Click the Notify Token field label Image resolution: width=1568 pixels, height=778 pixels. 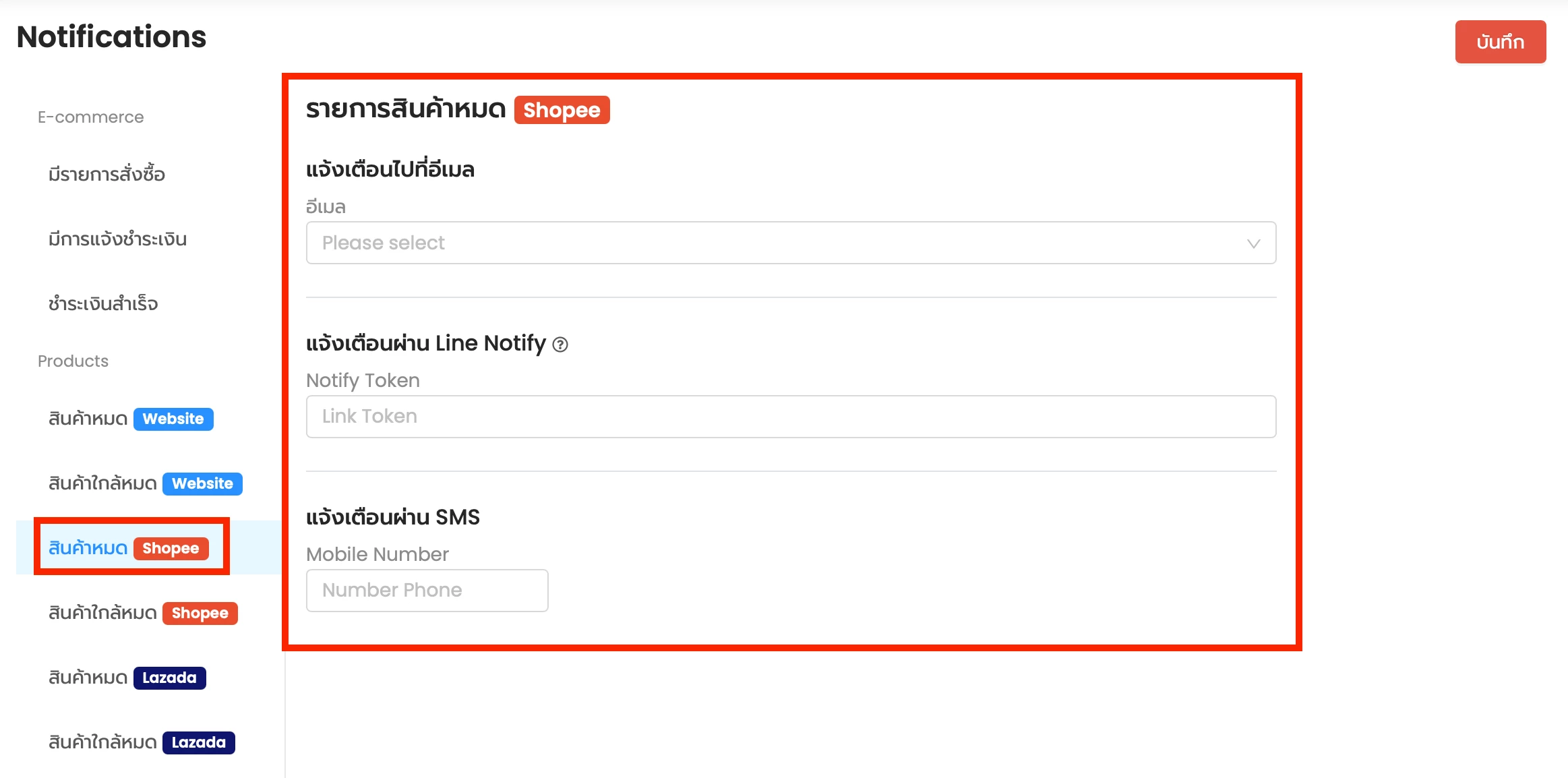363,380
